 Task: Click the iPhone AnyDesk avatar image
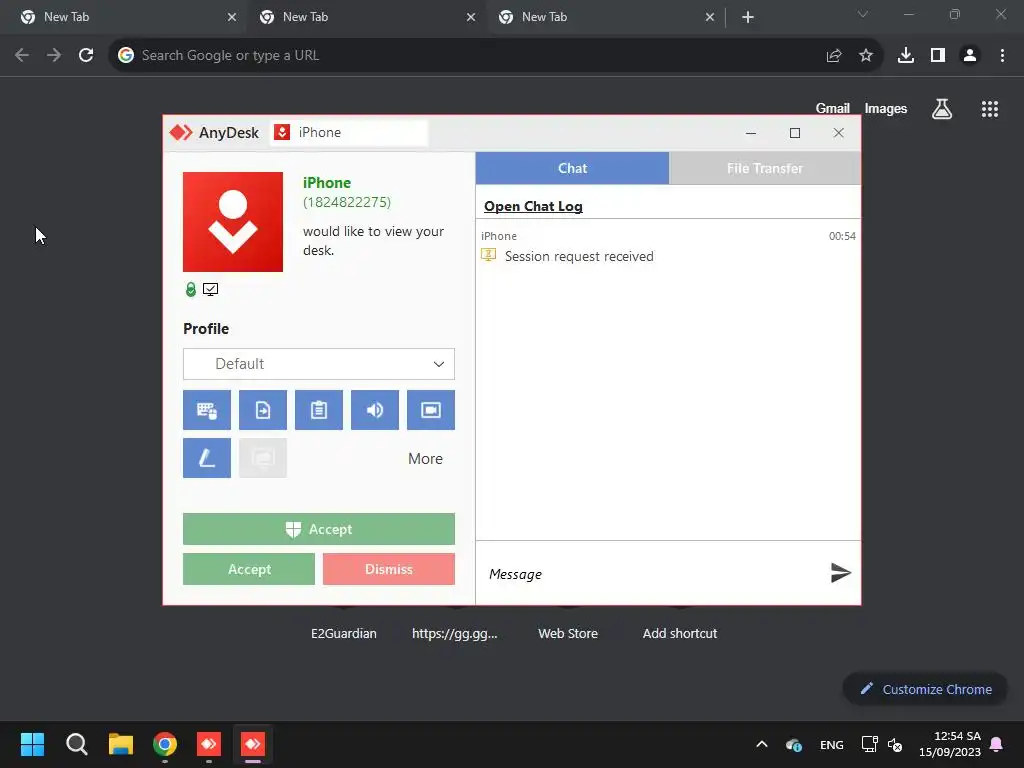point(232,221)
